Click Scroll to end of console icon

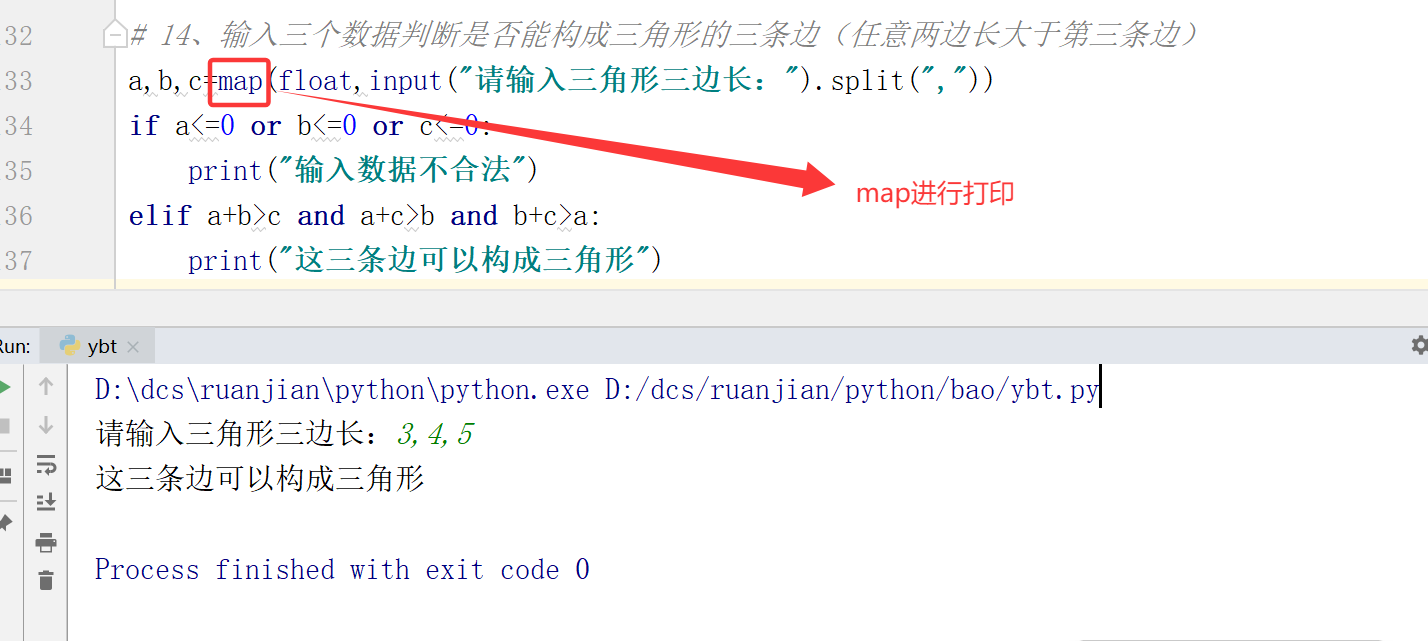tap(46, 503)
